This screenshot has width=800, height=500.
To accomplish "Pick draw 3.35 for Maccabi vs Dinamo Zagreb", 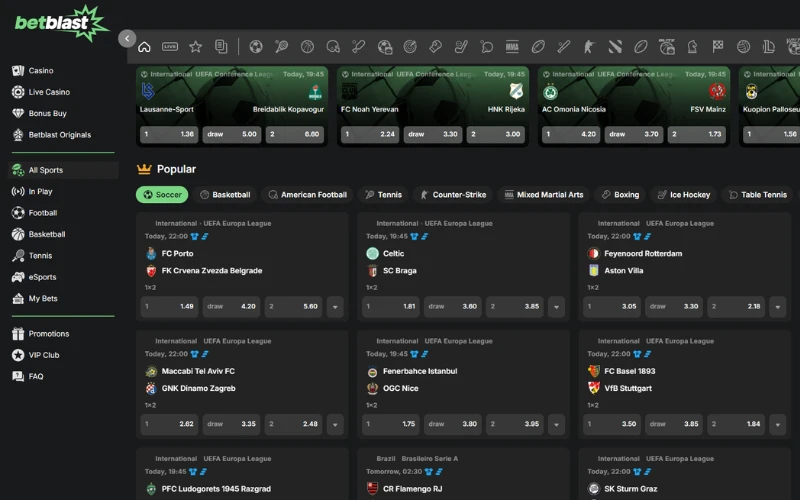I will click(x=232, y=424).
